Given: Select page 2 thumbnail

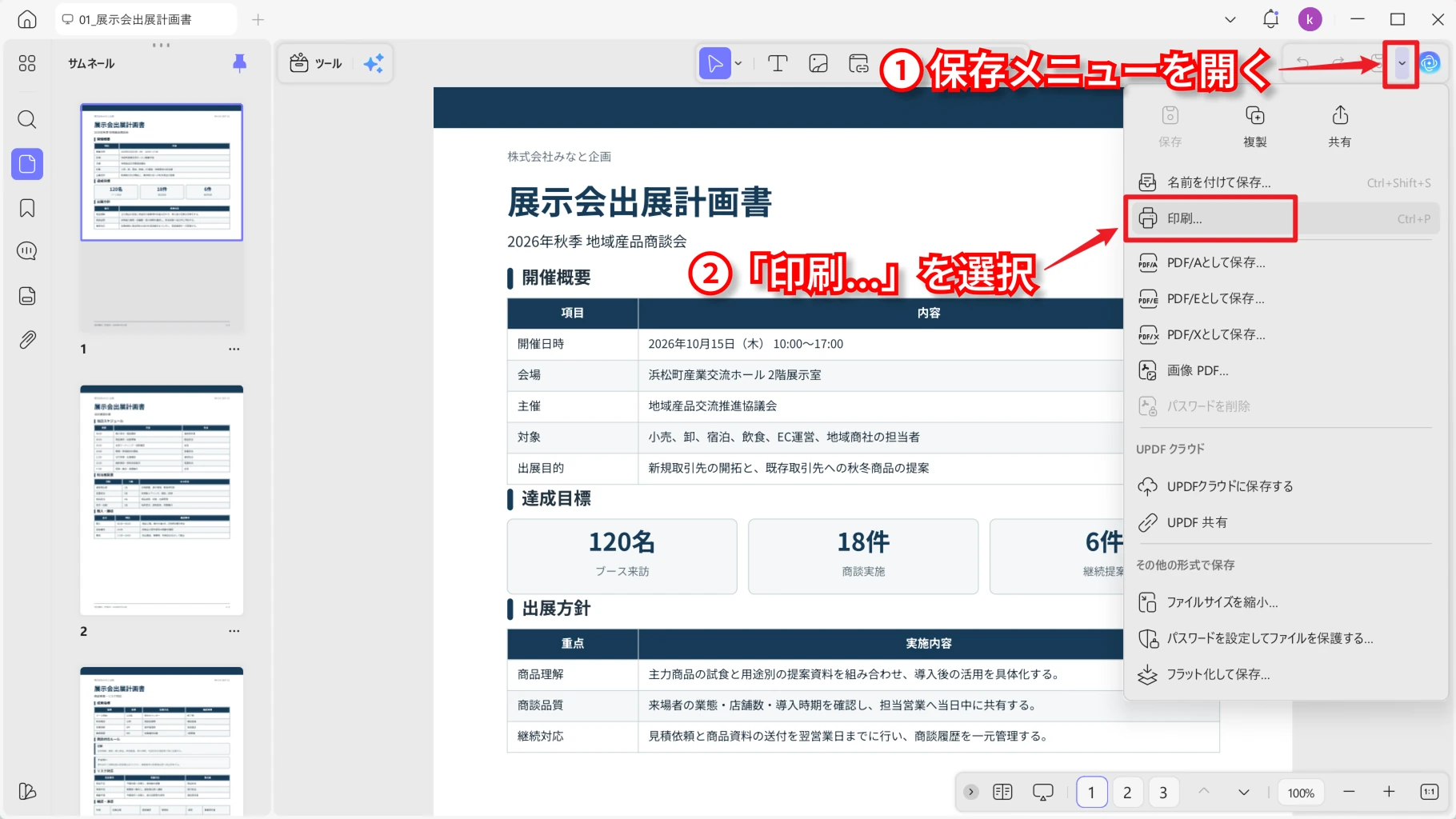Looking at the screenshot, I should pyautogui.click(x=162, y=500).
